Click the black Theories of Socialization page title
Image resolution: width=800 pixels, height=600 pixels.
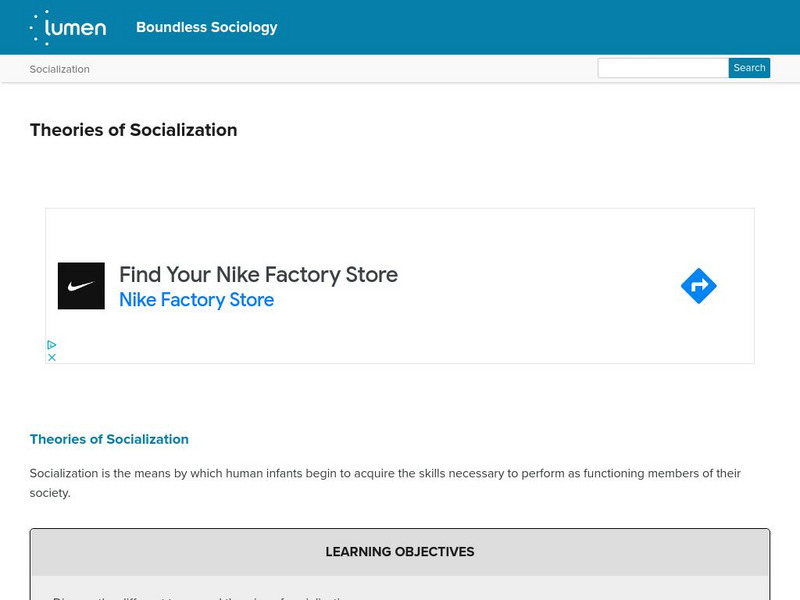pyautogui.click(x=133, y=130)
